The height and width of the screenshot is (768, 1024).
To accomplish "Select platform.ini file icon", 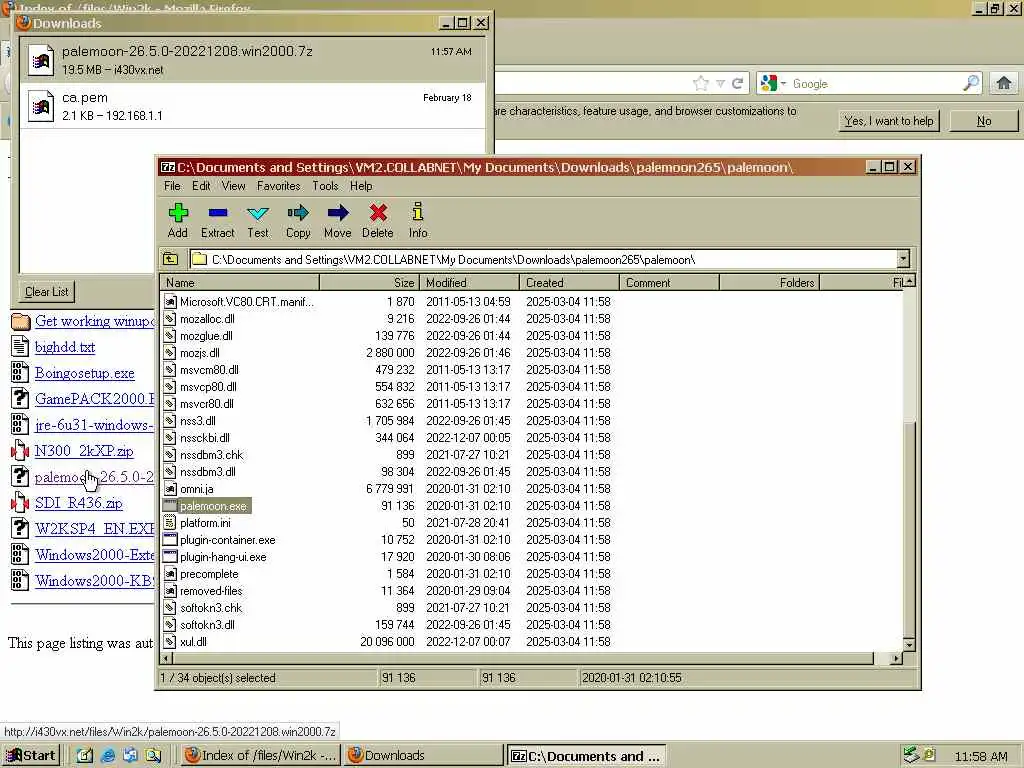I will click(x=170, y=523).
